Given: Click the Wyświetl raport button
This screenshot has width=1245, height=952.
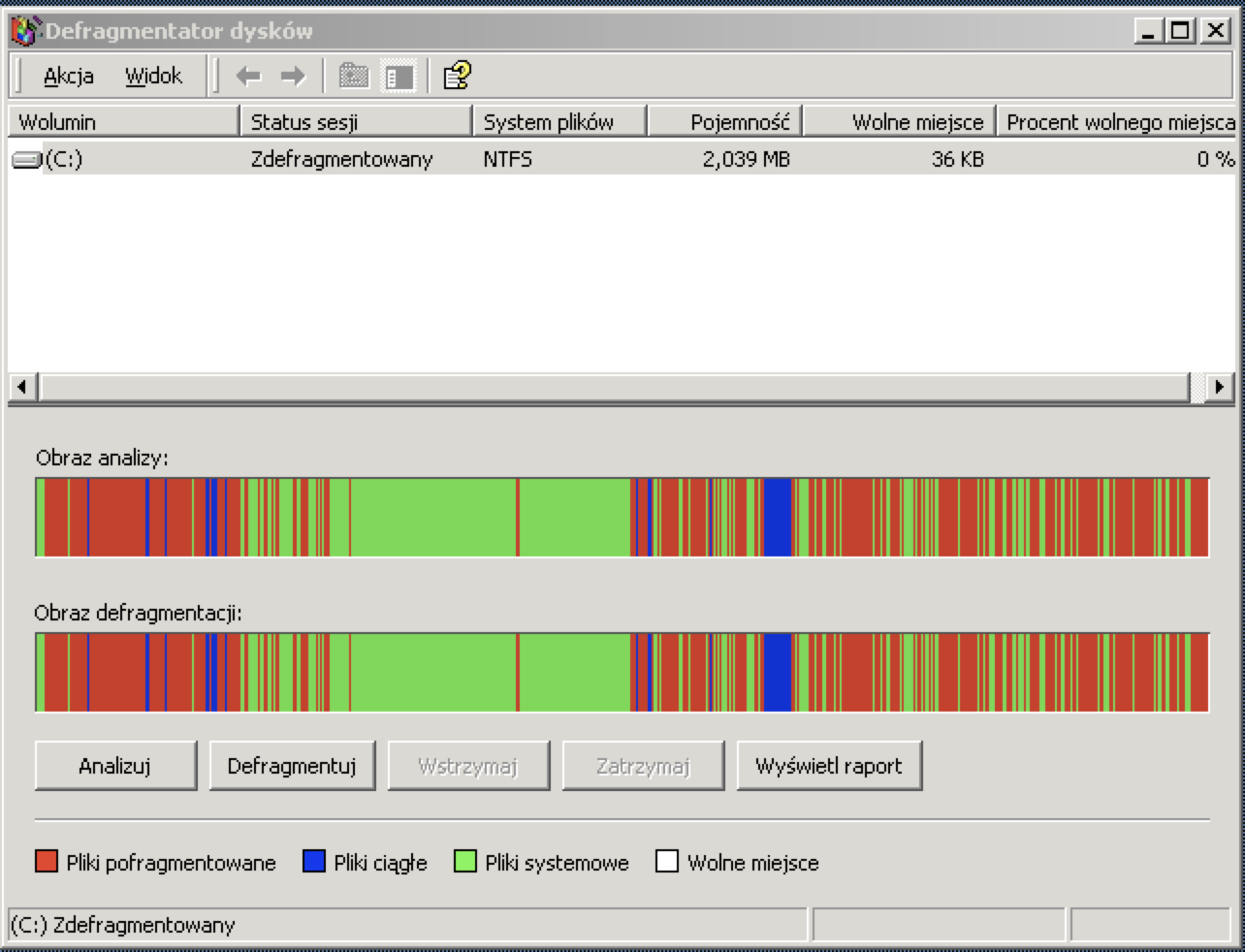Looking at the screenshot, I should coord(829,766).
